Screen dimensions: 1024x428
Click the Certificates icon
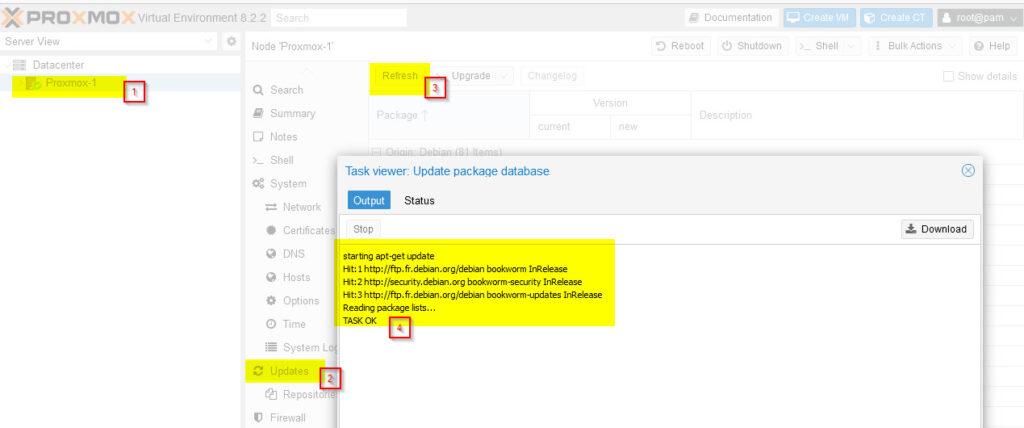pos(271,230)
